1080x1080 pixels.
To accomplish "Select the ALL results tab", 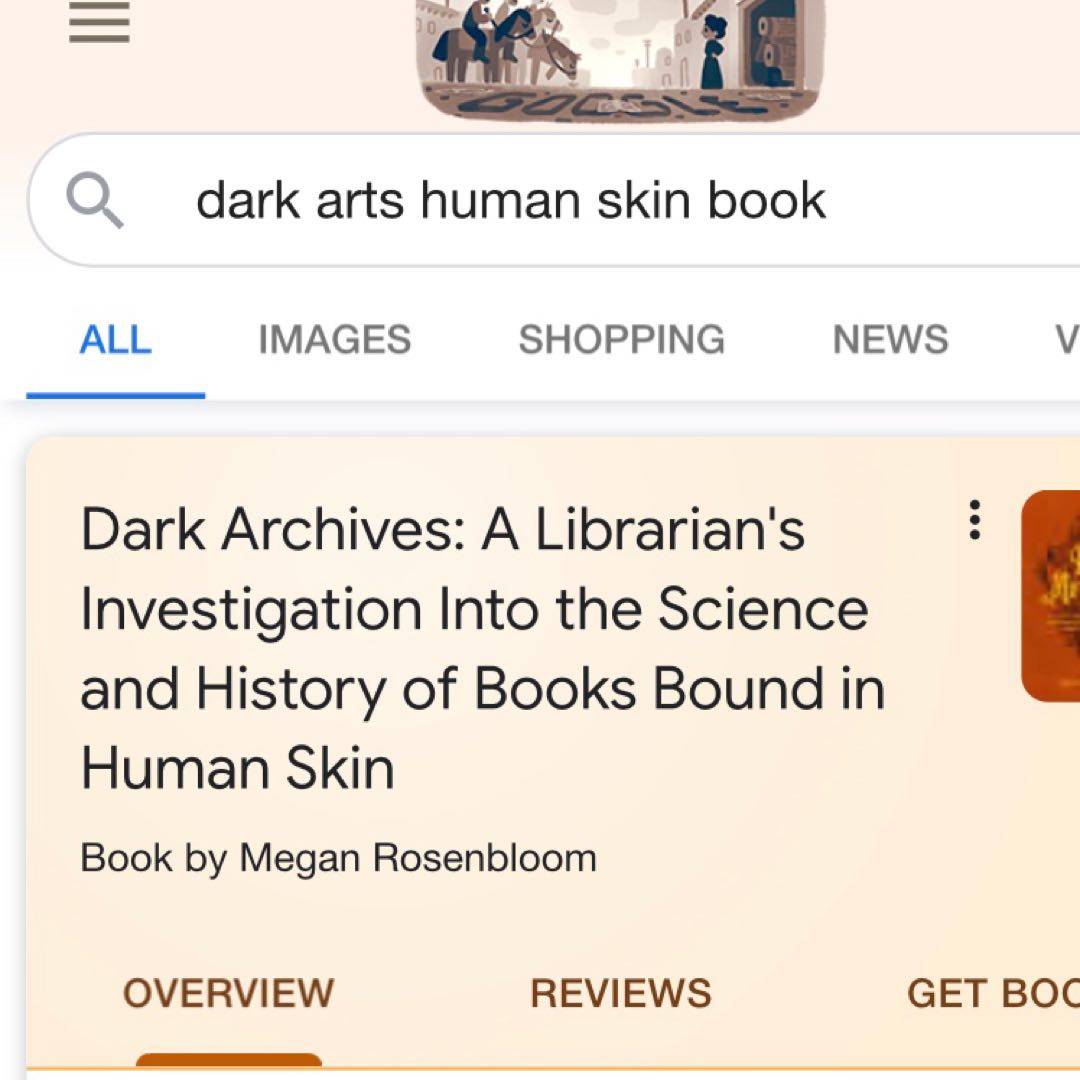I will 115,340.
